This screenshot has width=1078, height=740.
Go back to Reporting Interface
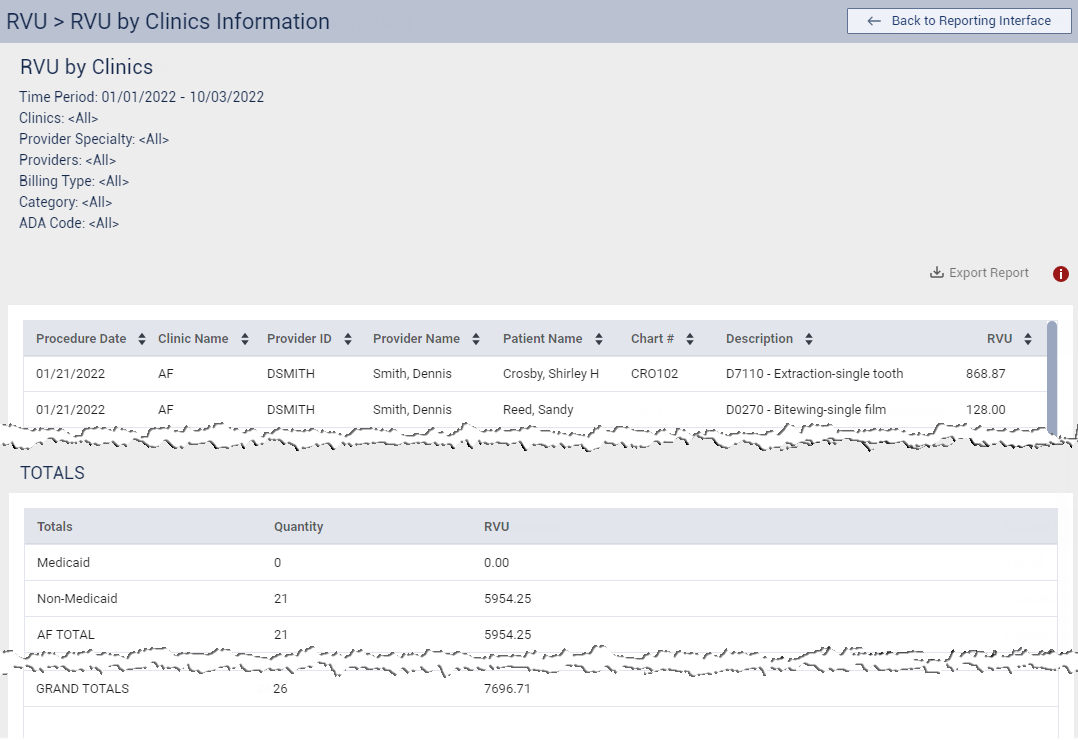tap(959, 21)
